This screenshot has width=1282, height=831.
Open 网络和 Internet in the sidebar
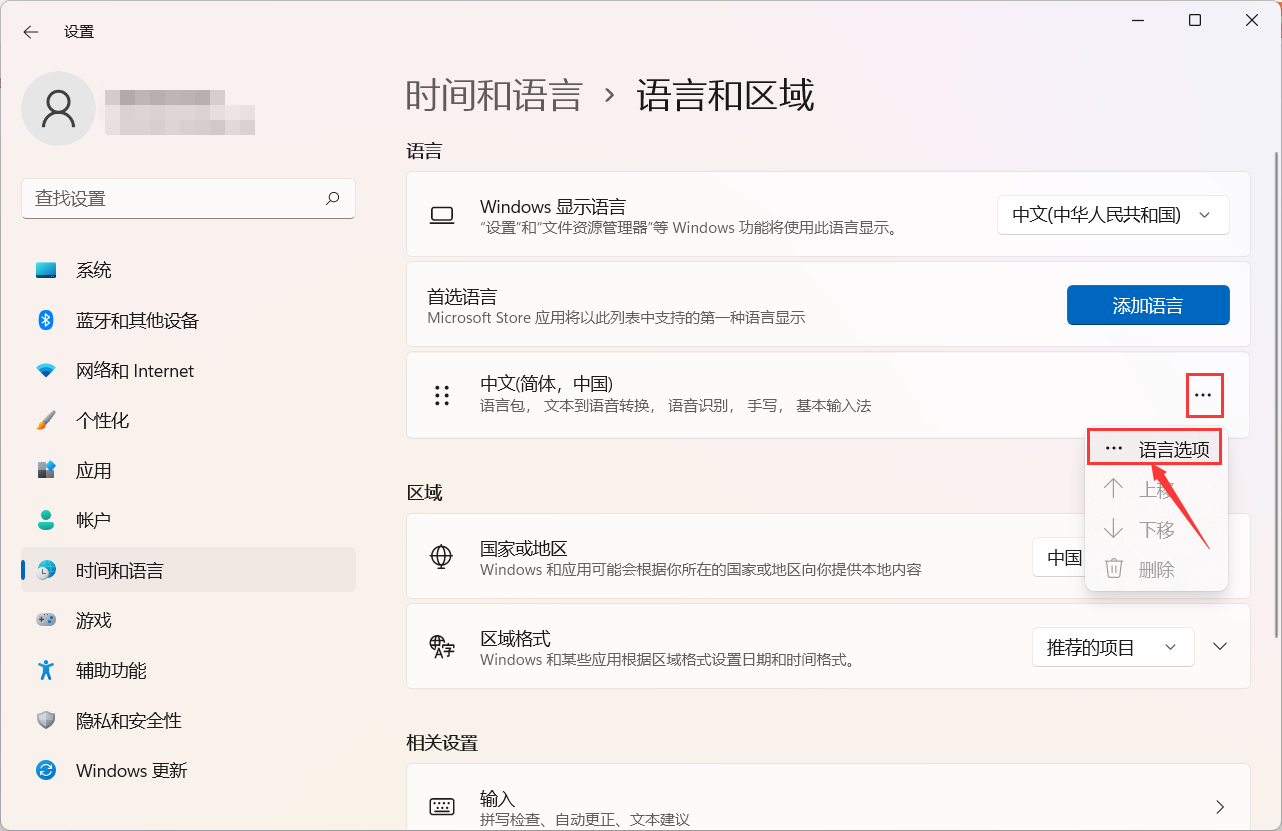[x=188, y=370]
